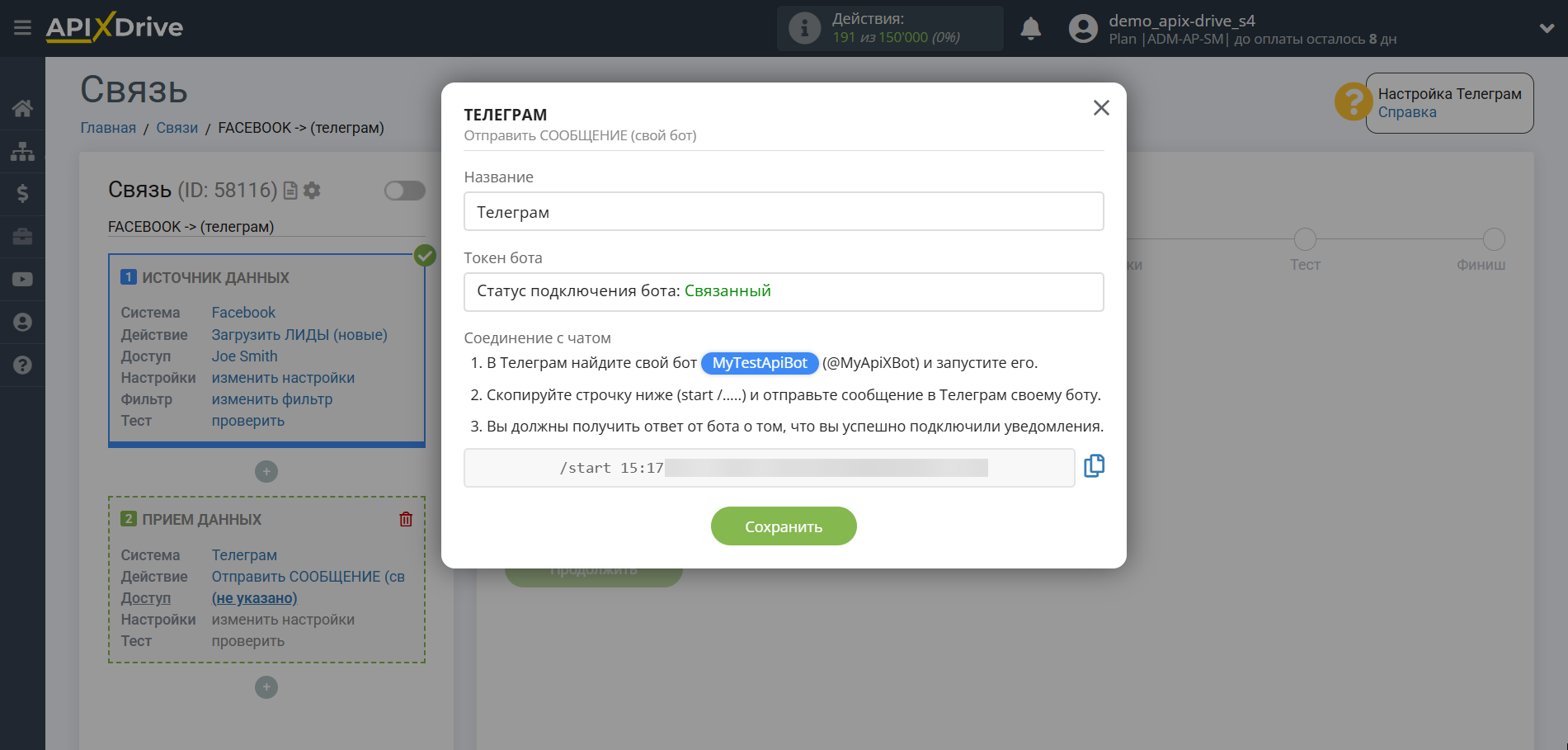Open billing dollar icon in sidebar
The height and width of the screenshot is (750, 1568).
22,194
